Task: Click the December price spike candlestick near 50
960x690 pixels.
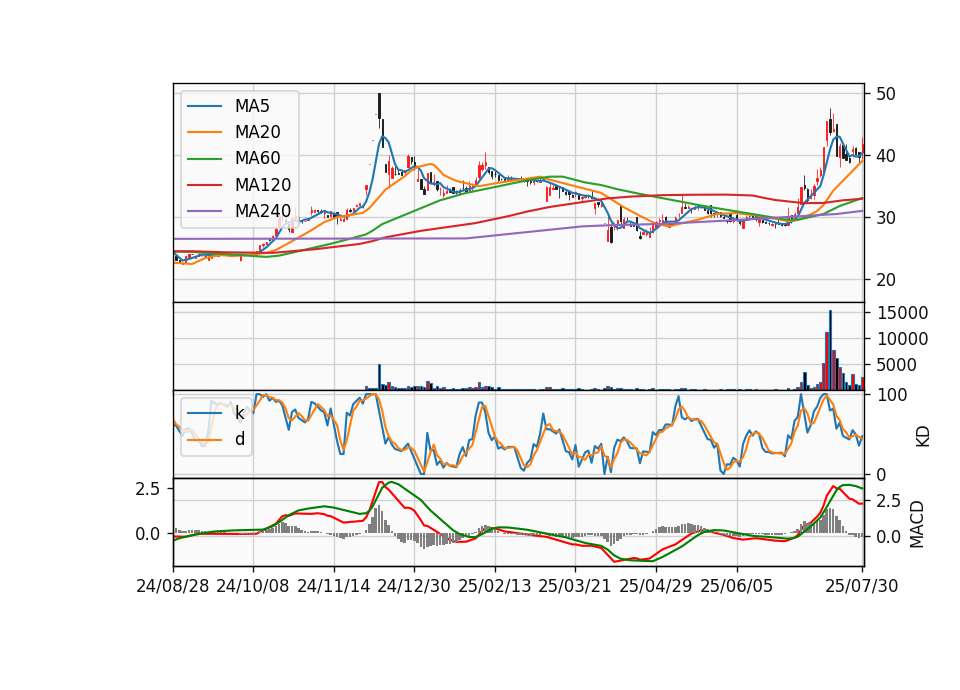Action: click(380, 107)
